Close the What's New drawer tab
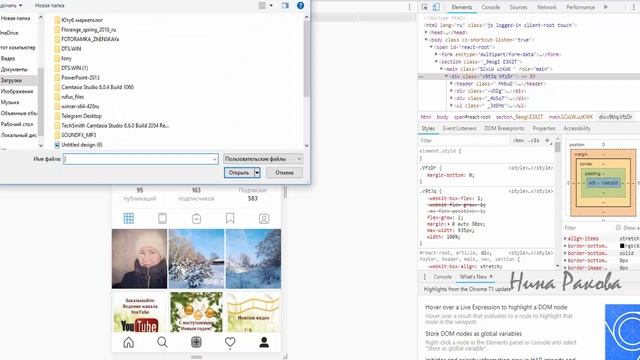640x360 pixels. (x=491, y=276)
